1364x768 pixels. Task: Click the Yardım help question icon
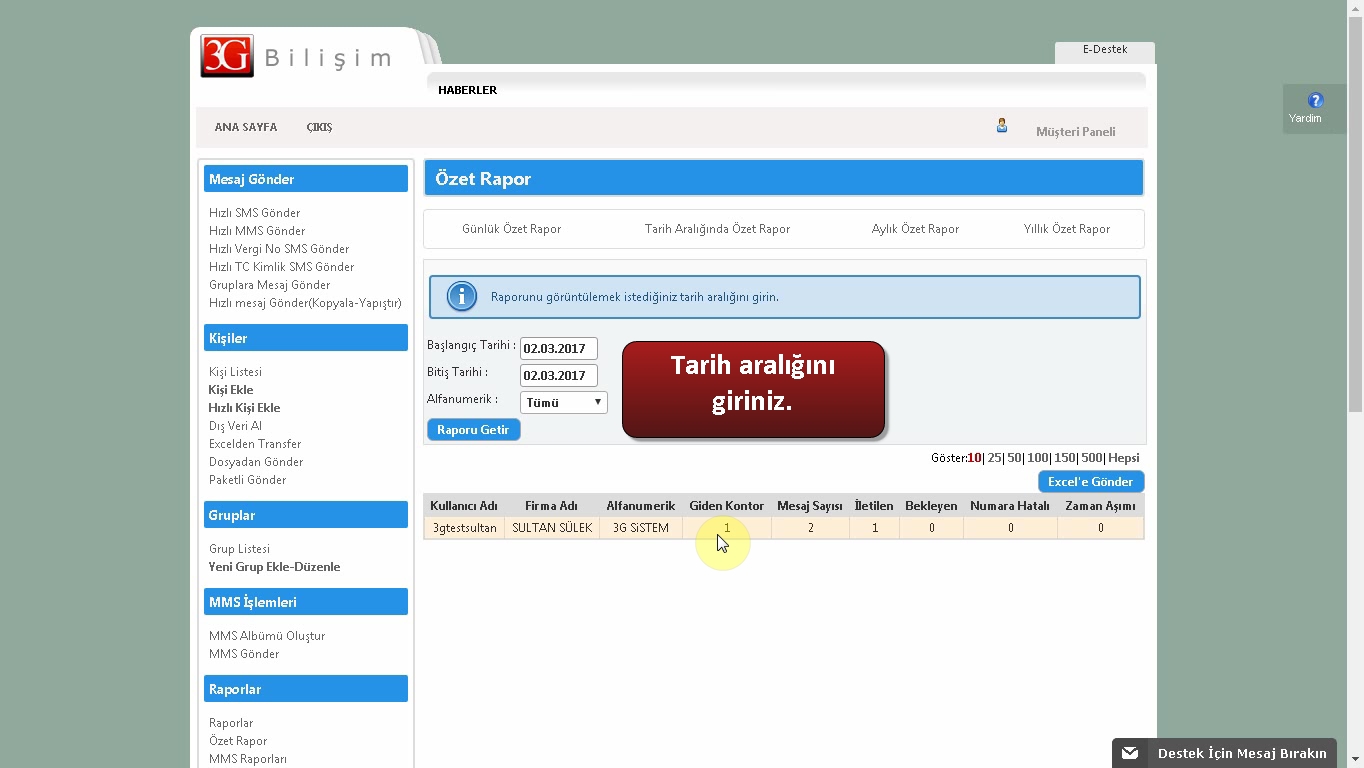pos(1315,101)
